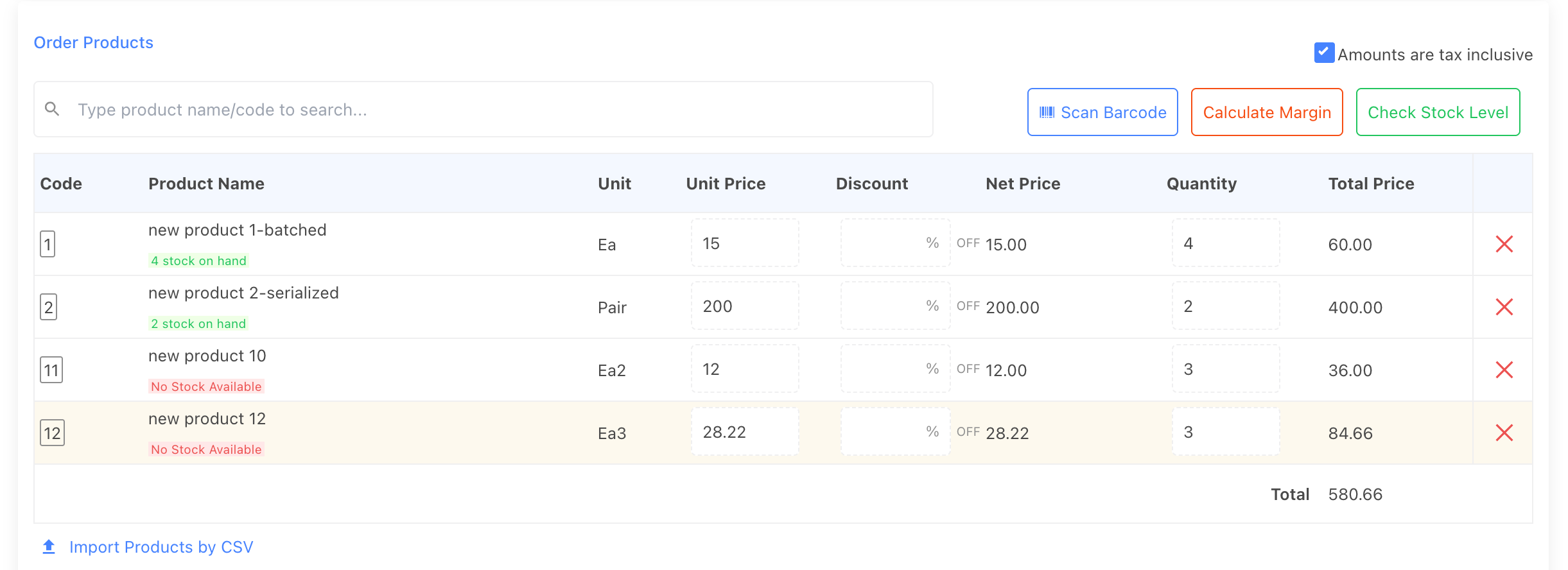1568x570 pixels.
Task: Open Import Products by CSV link
Action: [161, 547]
